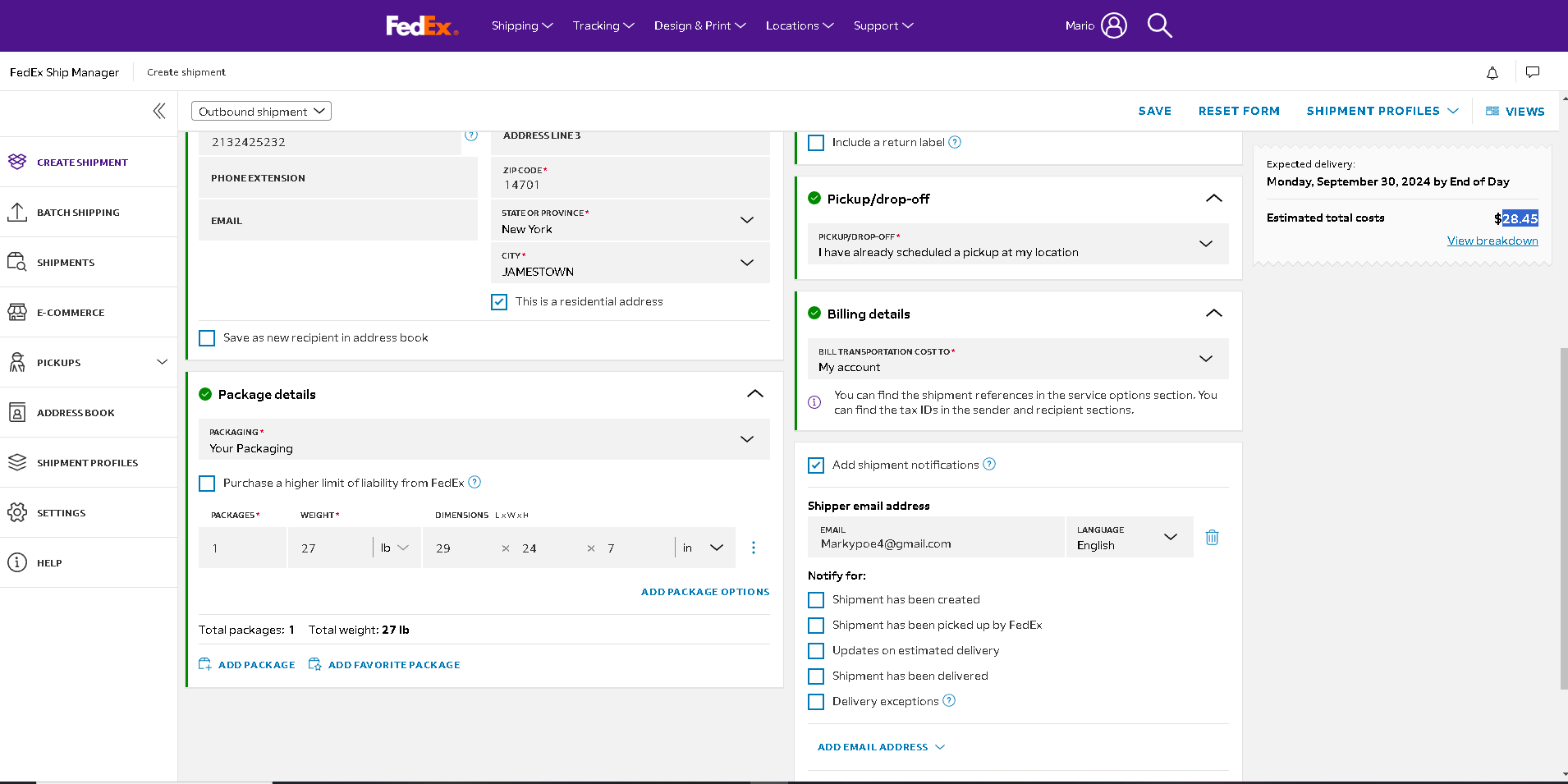Click the Shipment Profiles layers icon
The image size is (1568, 784).
coord(17,462)
